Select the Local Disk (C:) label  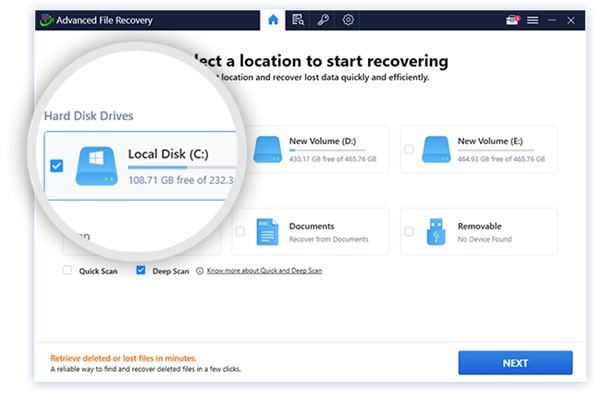[x=168, y=154]
